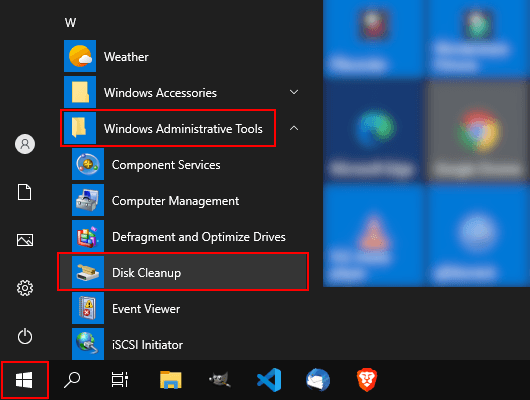Image resolution: width=530 pixels, height=400 pixels.
Task: Select the Weather label
Action: coord(126,57)
